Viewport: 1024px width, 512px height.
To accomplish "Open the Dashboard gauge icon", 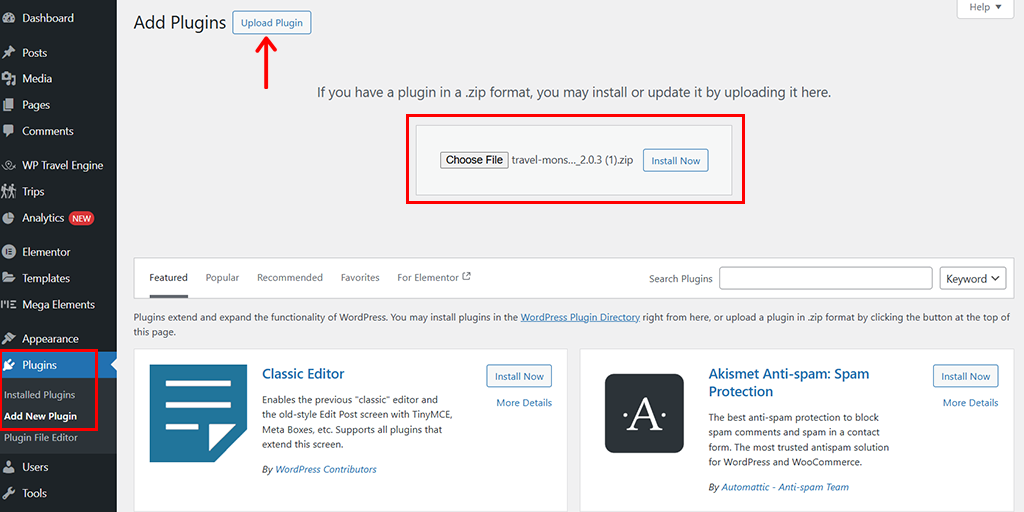I will pyautogui.click(x=9, y=18).
